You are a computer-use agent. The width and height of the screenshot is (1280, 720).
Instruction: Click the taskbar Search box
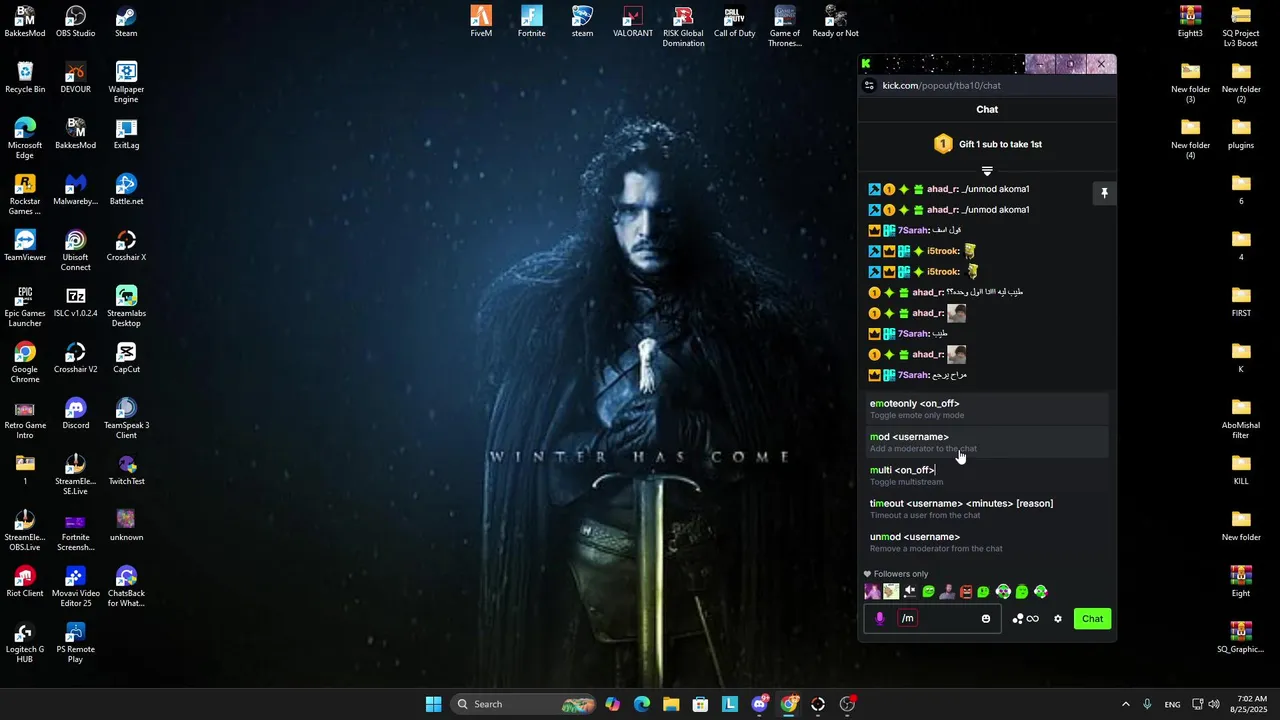click(524, 704)
